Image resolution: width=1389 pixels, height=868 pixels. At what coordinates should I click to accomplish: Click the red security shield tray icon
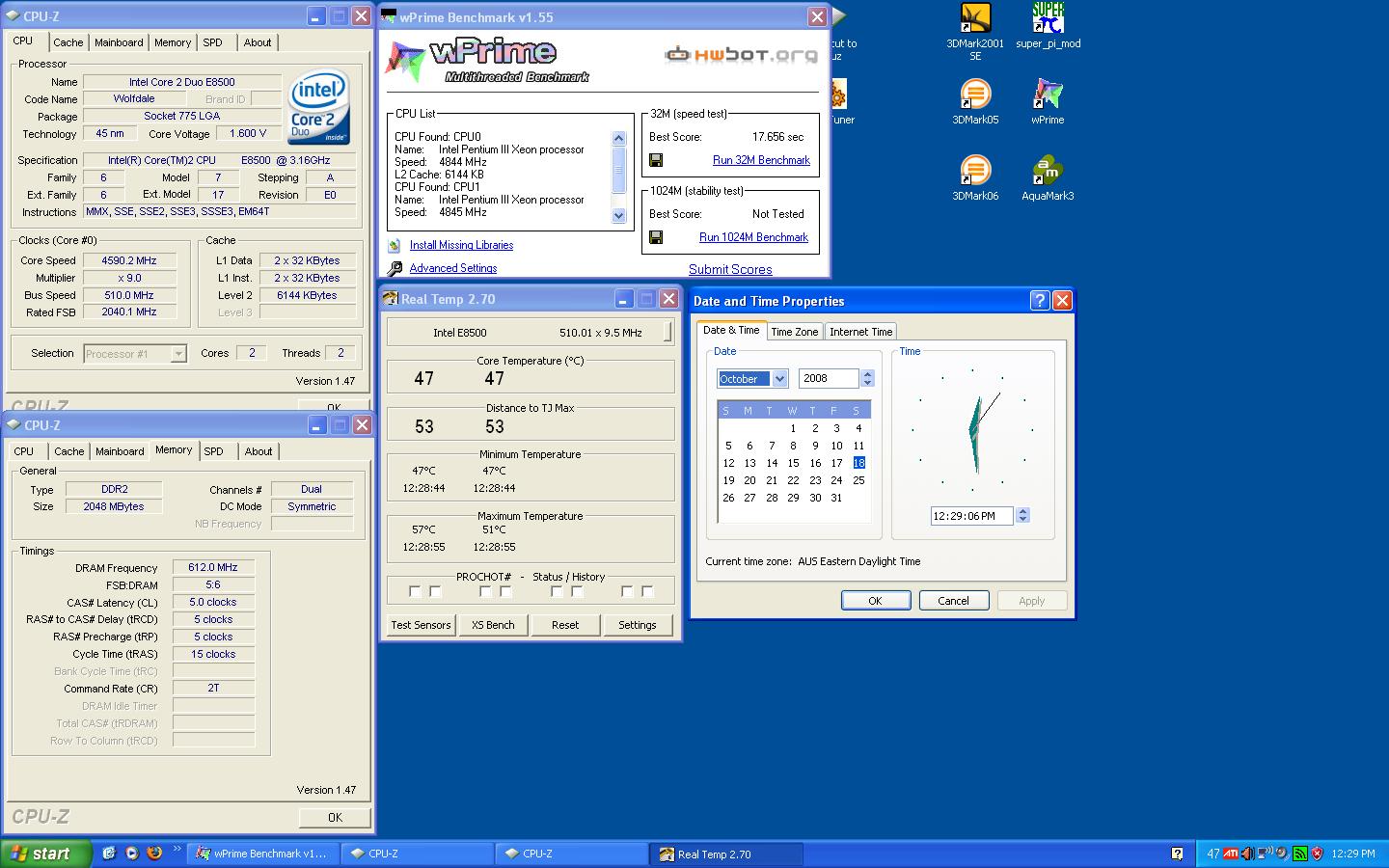(x=1318, y=854)
